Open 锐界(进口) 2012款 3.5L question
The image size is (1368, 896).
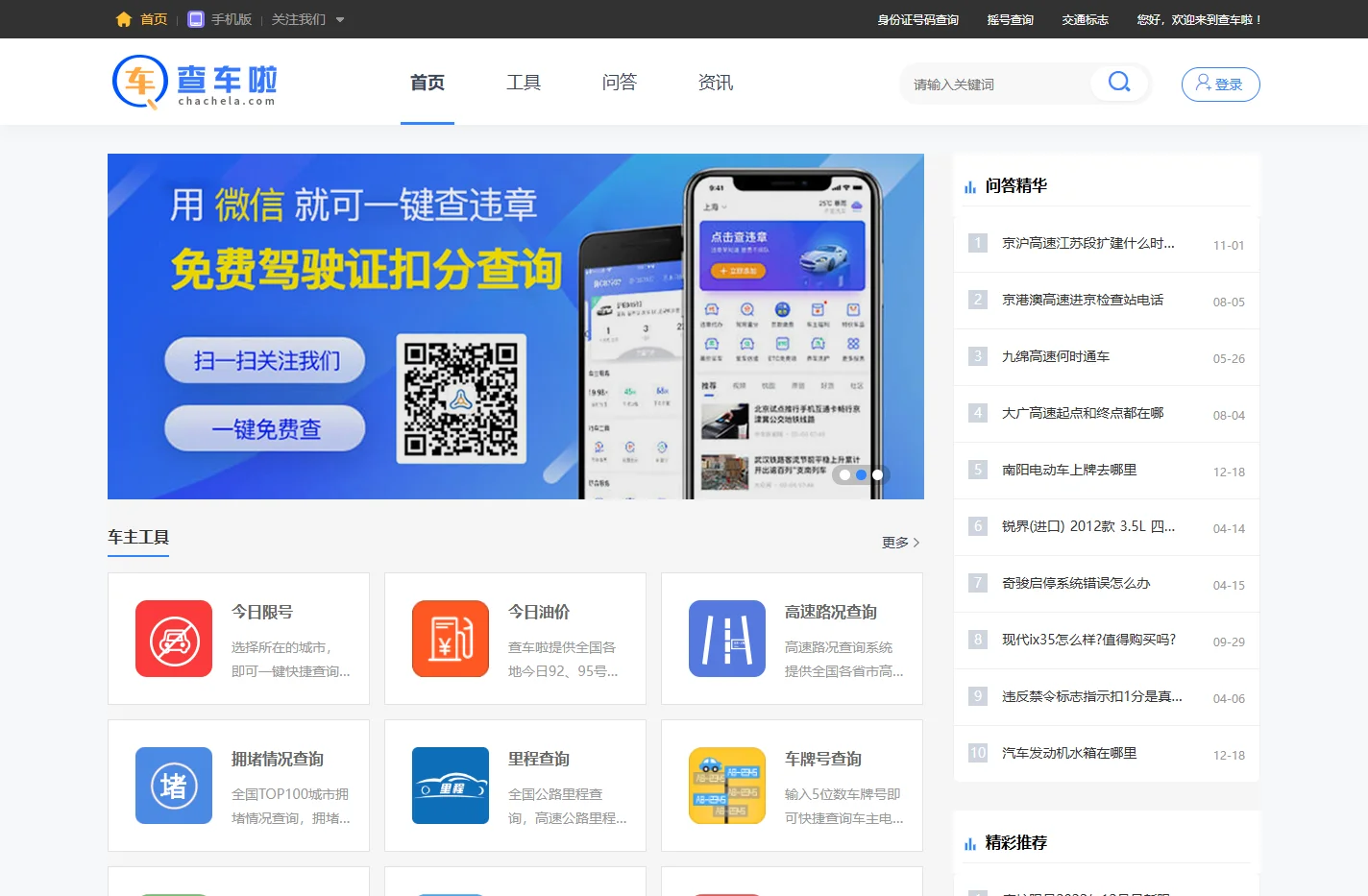(x=1087, y=526)
